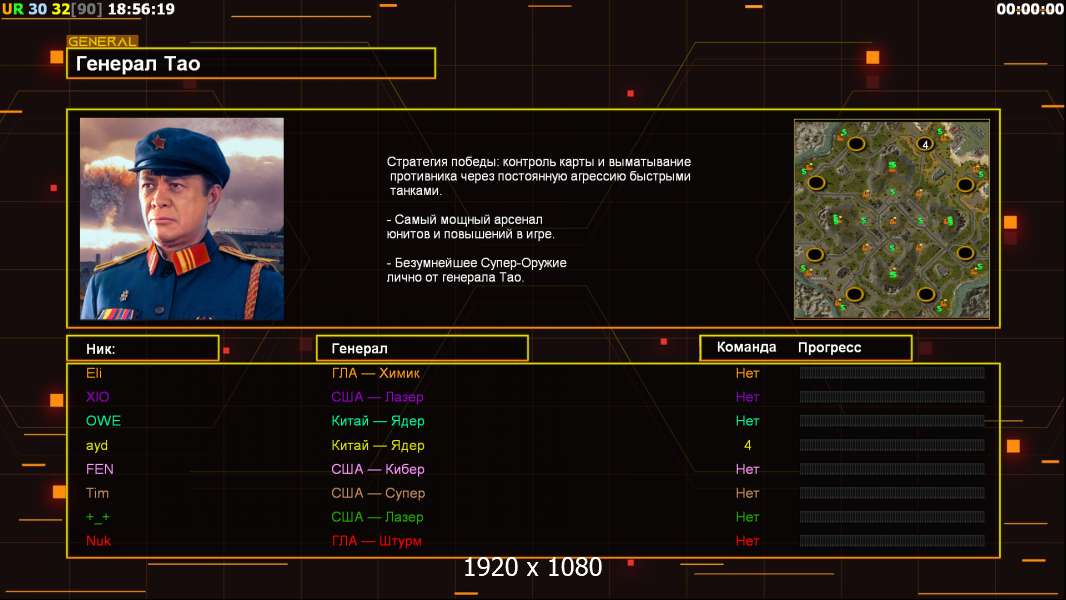Open Nuk's "ГЛА — Штурм" general entry
The image size is (1066, 600).
[x=376, y=541]
